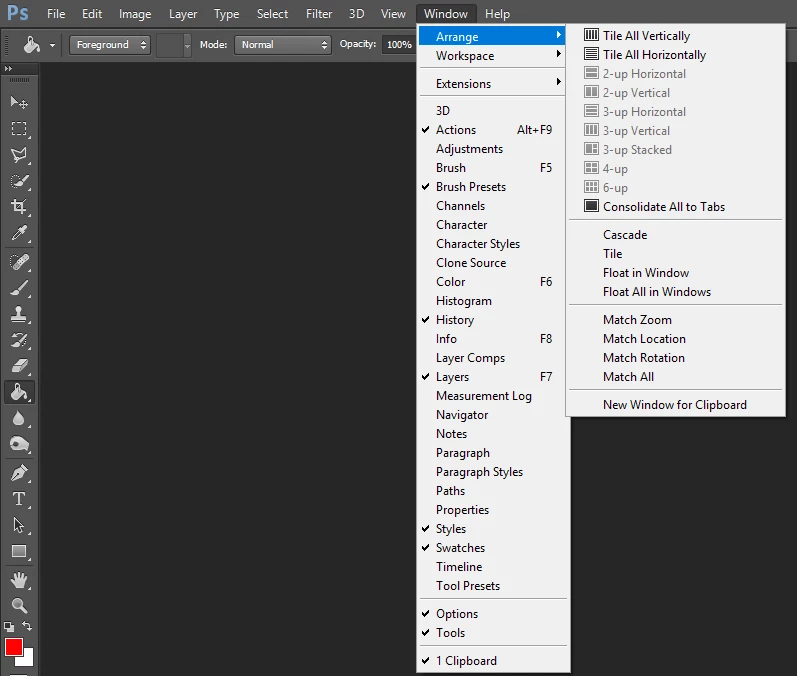
Task: Click the Photoshop Ps logo
Action: tap(18, 13)
